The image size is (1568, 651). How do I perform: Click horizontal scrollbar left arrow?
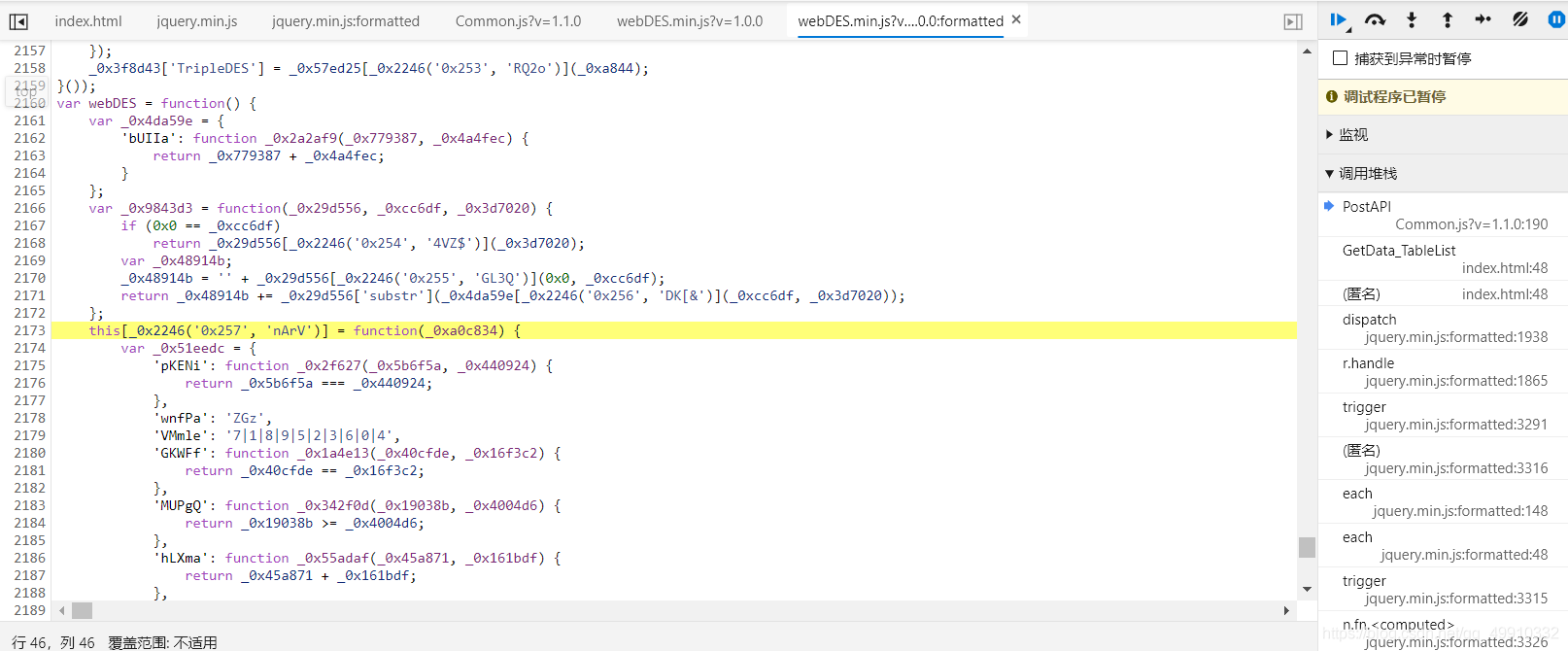pos(62,610)
